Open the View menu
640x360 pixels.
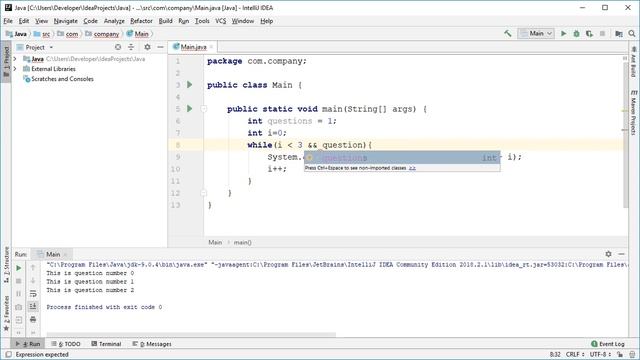41,21
